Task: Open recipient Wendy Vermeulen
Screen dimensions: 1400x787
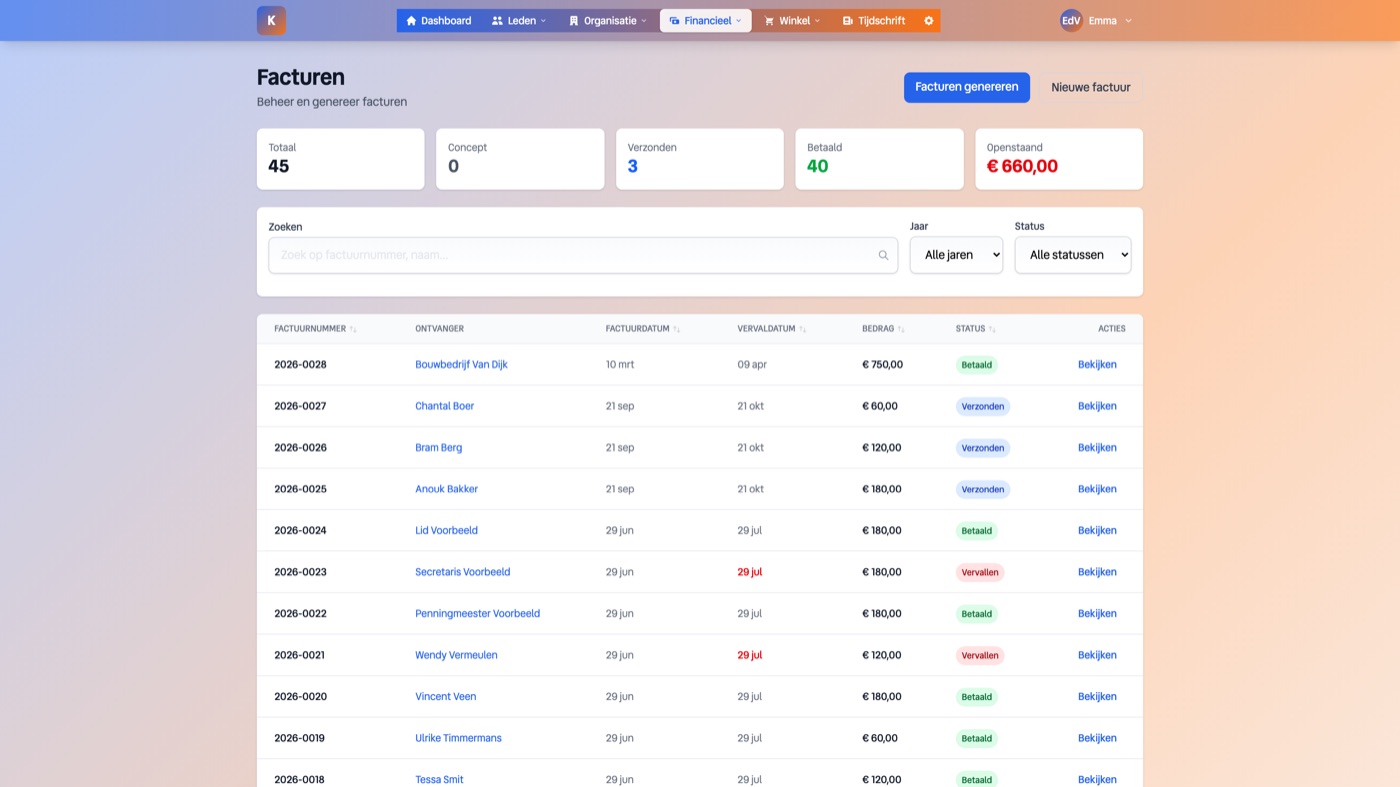Action: point(456,655)
